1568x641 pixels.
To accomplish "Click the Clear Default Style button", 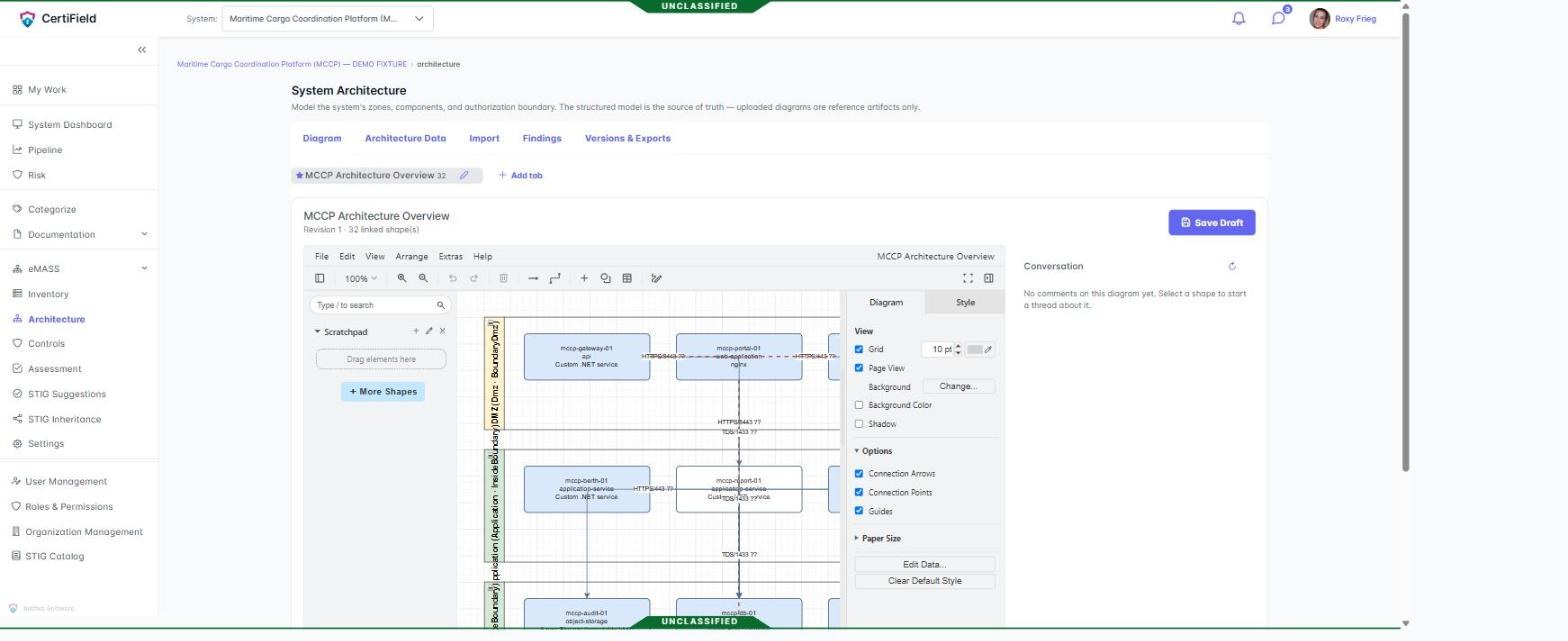I will point(924,581).
